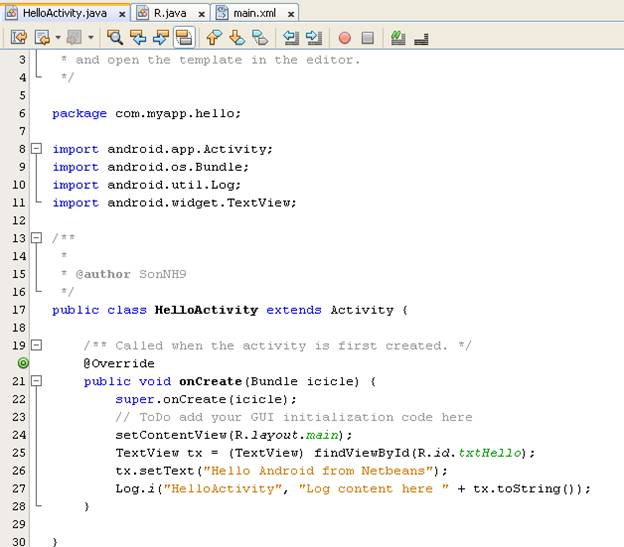Toggle Highlight Search button
This screenshot has height=547, width=624.
pos(184,37)
